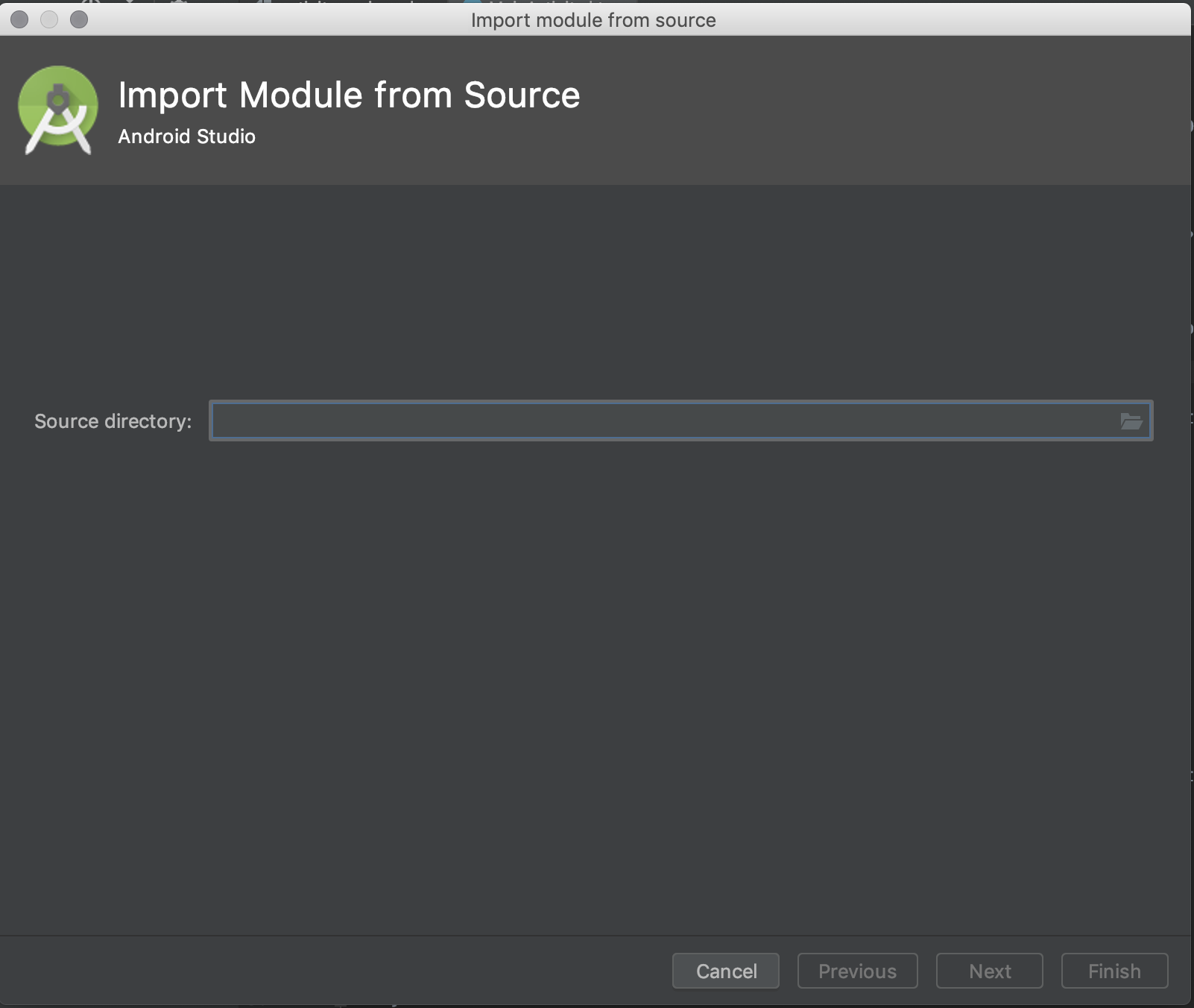Open the folder browse icon in Source directory field

(x=1131, y=421)
